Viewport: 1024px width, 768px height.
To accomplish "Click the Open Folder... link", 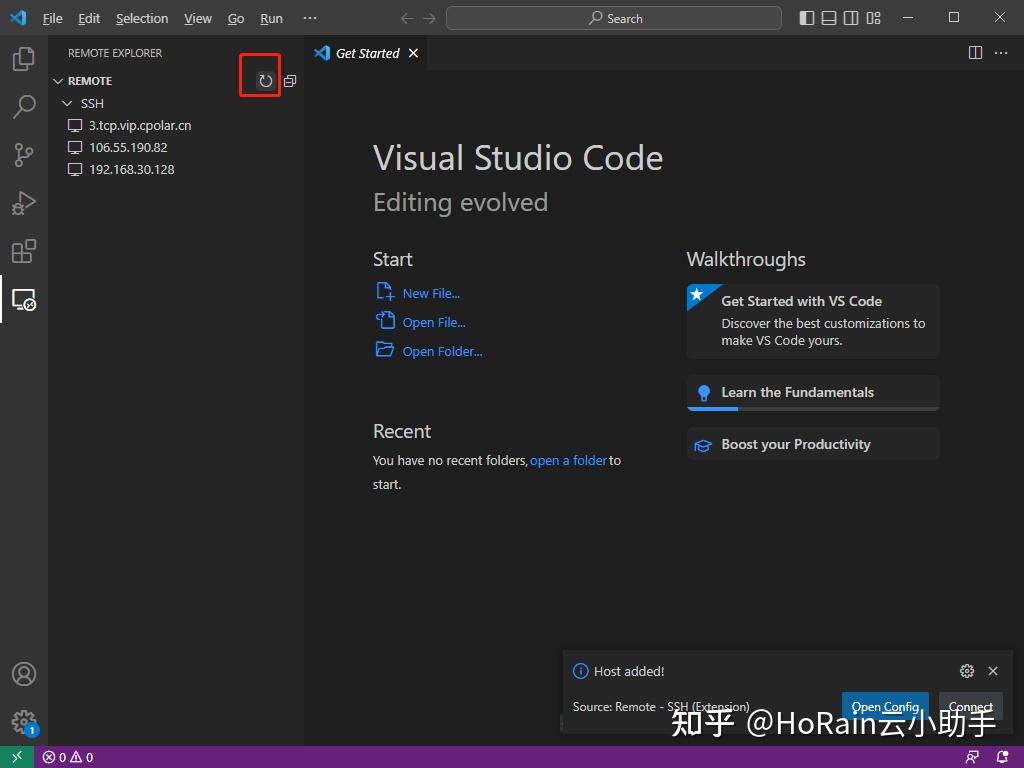I will [442, 351].
